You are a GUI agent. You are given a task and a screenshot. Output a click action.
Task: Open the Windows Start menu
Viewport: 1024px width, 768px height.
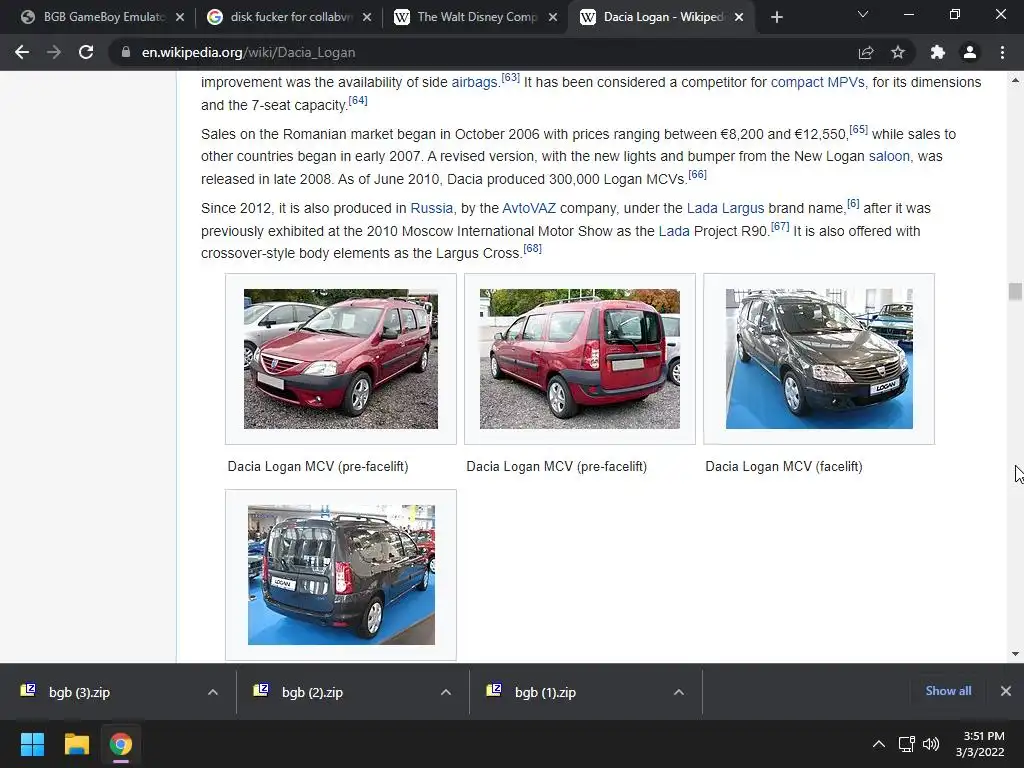[x=32, y=744]
